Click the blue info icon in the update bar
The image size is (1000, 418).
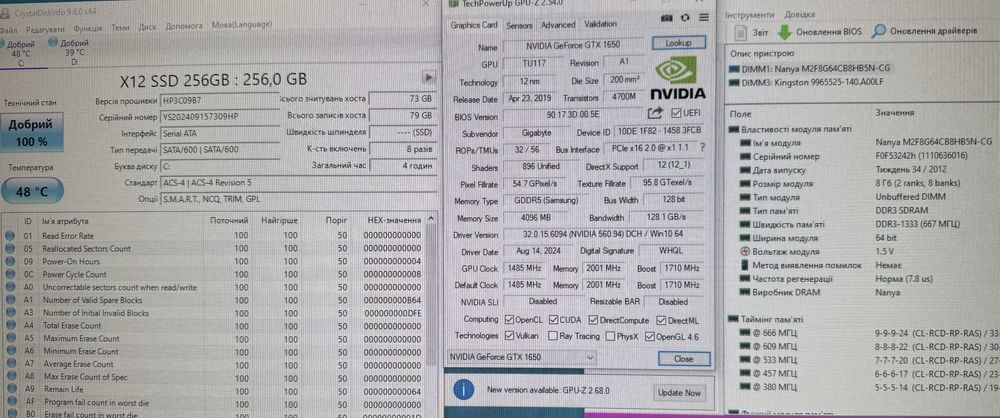464,389
